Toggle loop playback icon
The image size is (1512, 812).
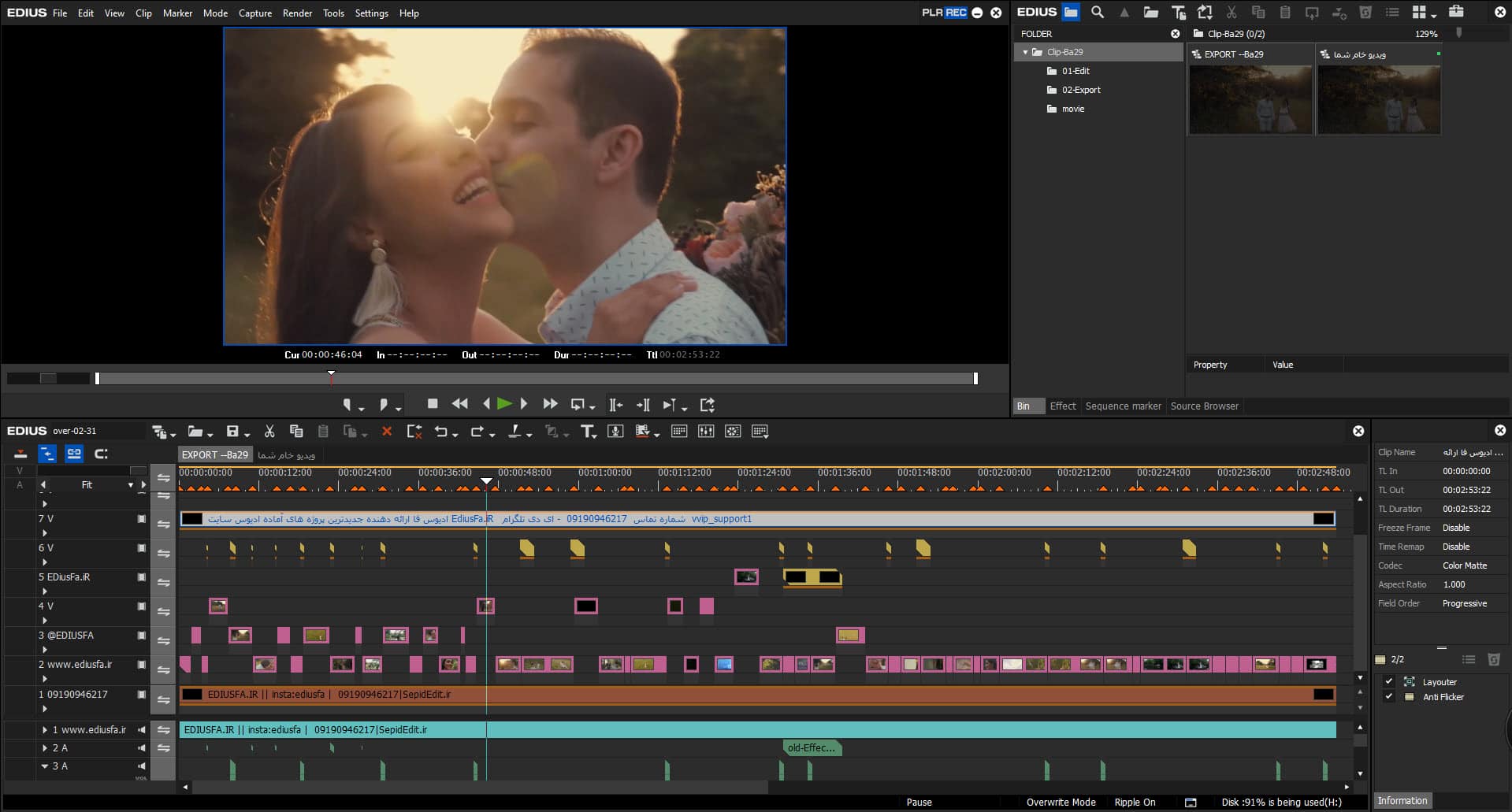(x=578, y=404)
